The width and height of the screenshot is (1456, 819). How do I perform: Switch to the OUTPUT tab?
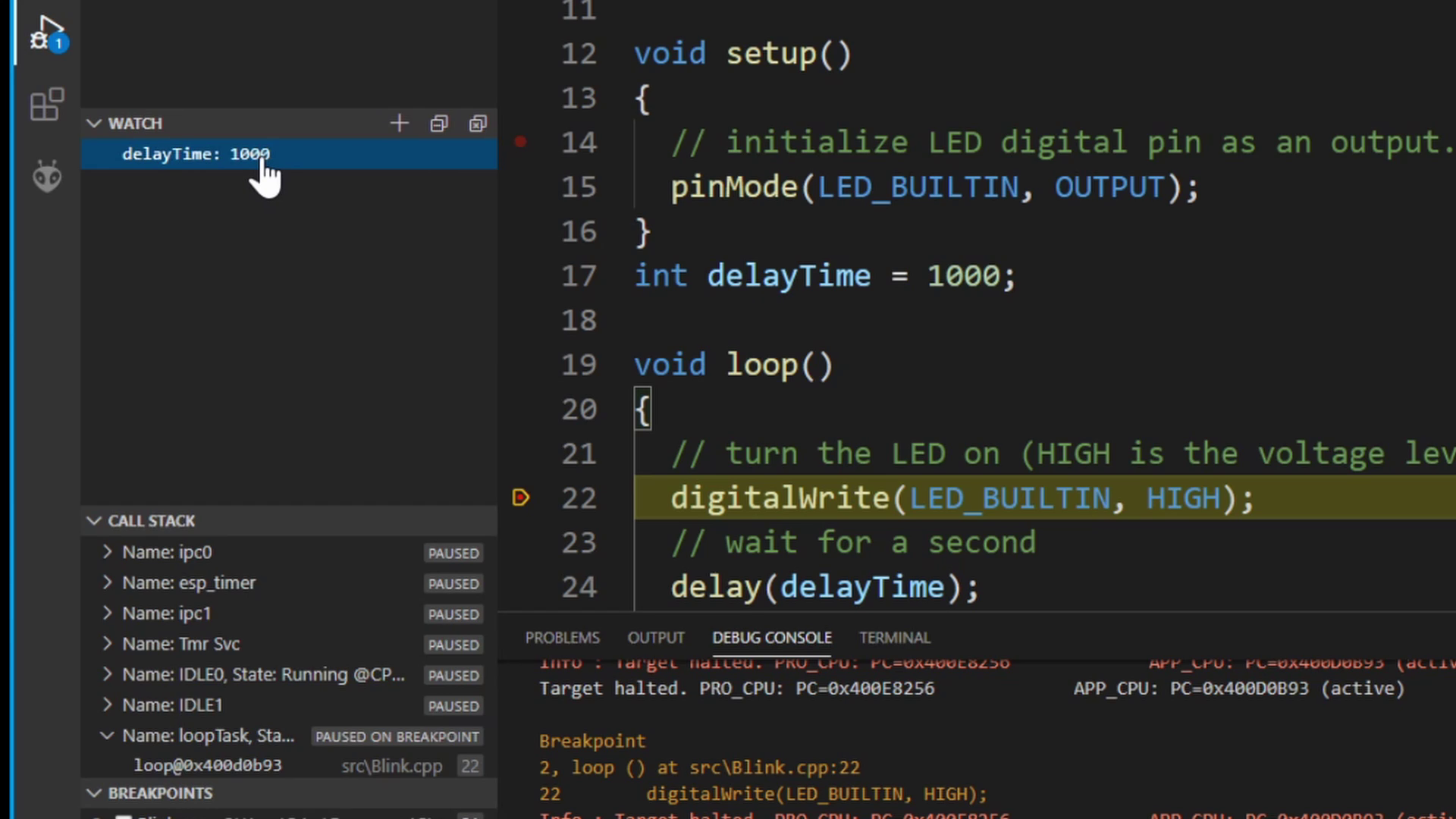click(655, 638)
